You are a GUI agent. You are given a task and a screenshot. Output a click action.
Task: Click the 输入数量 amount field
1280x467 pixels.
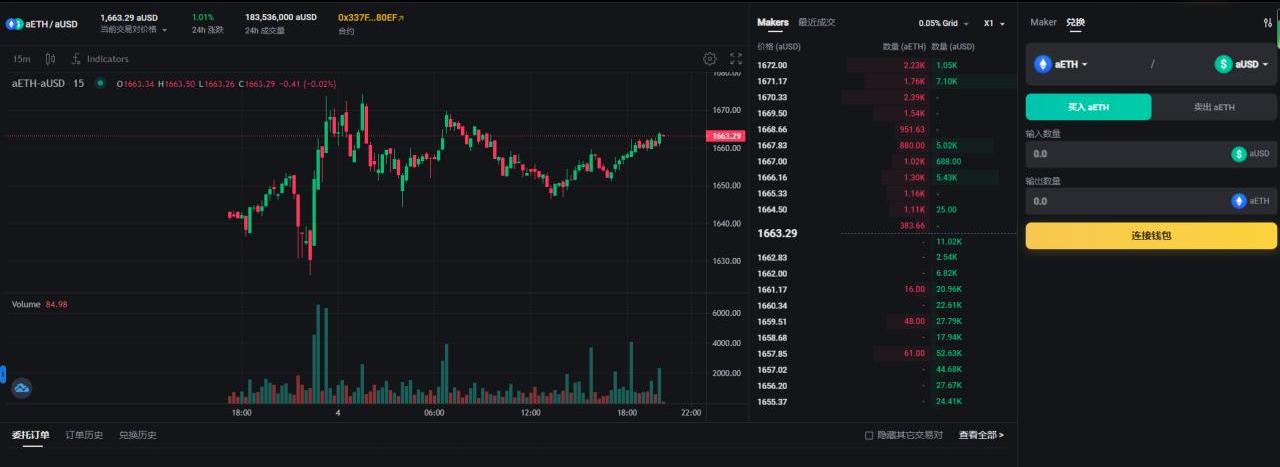(x=1125, y=154)
